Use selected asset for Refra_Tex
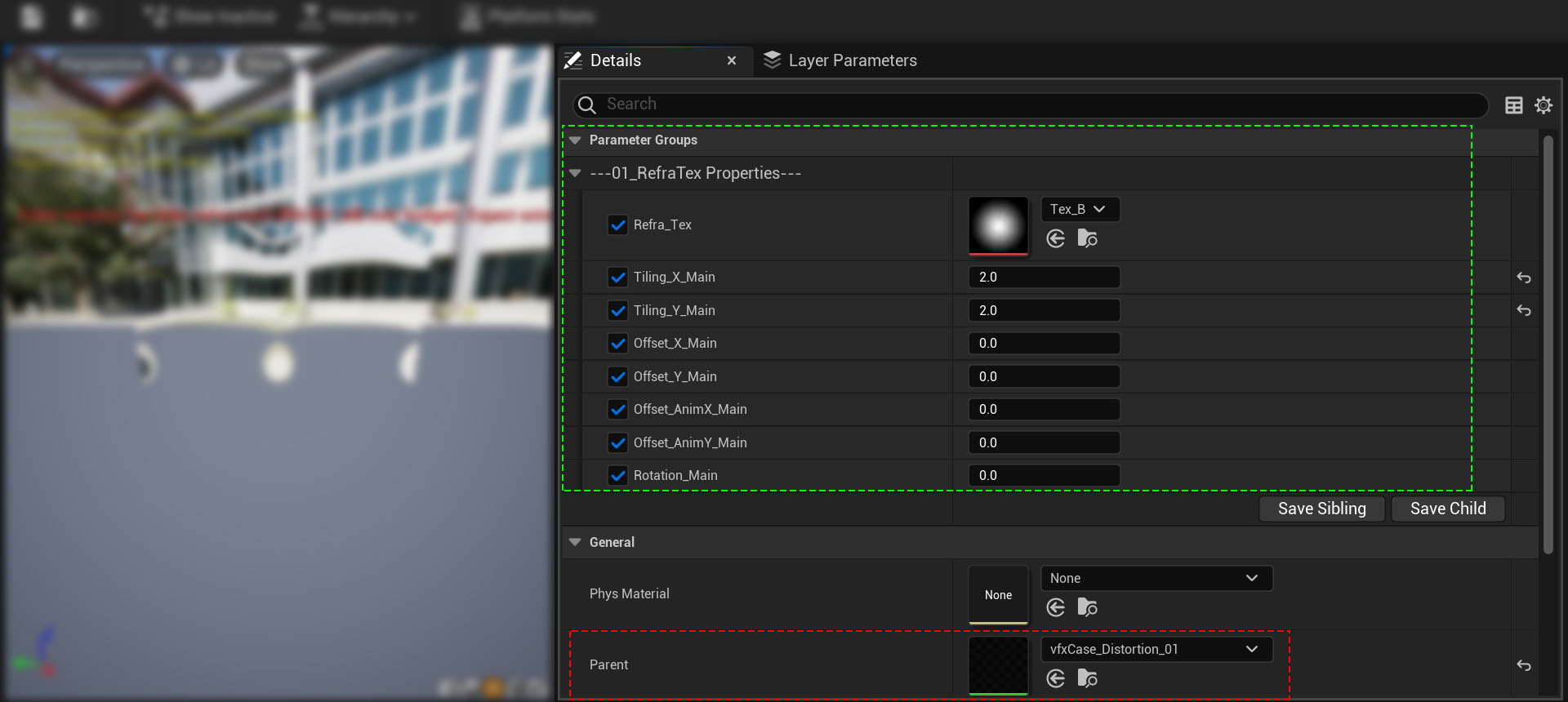The image size is (1568, 702). [1055, 238]
